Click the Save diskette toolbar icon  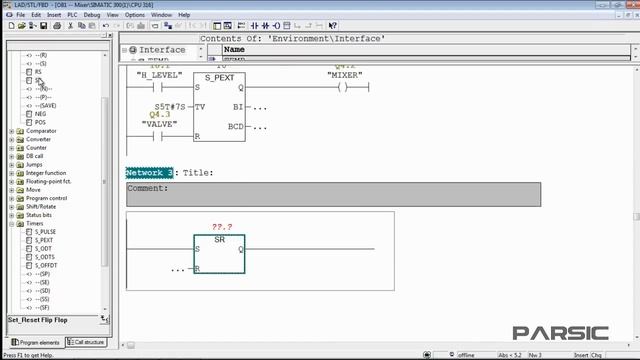point(43,26)
